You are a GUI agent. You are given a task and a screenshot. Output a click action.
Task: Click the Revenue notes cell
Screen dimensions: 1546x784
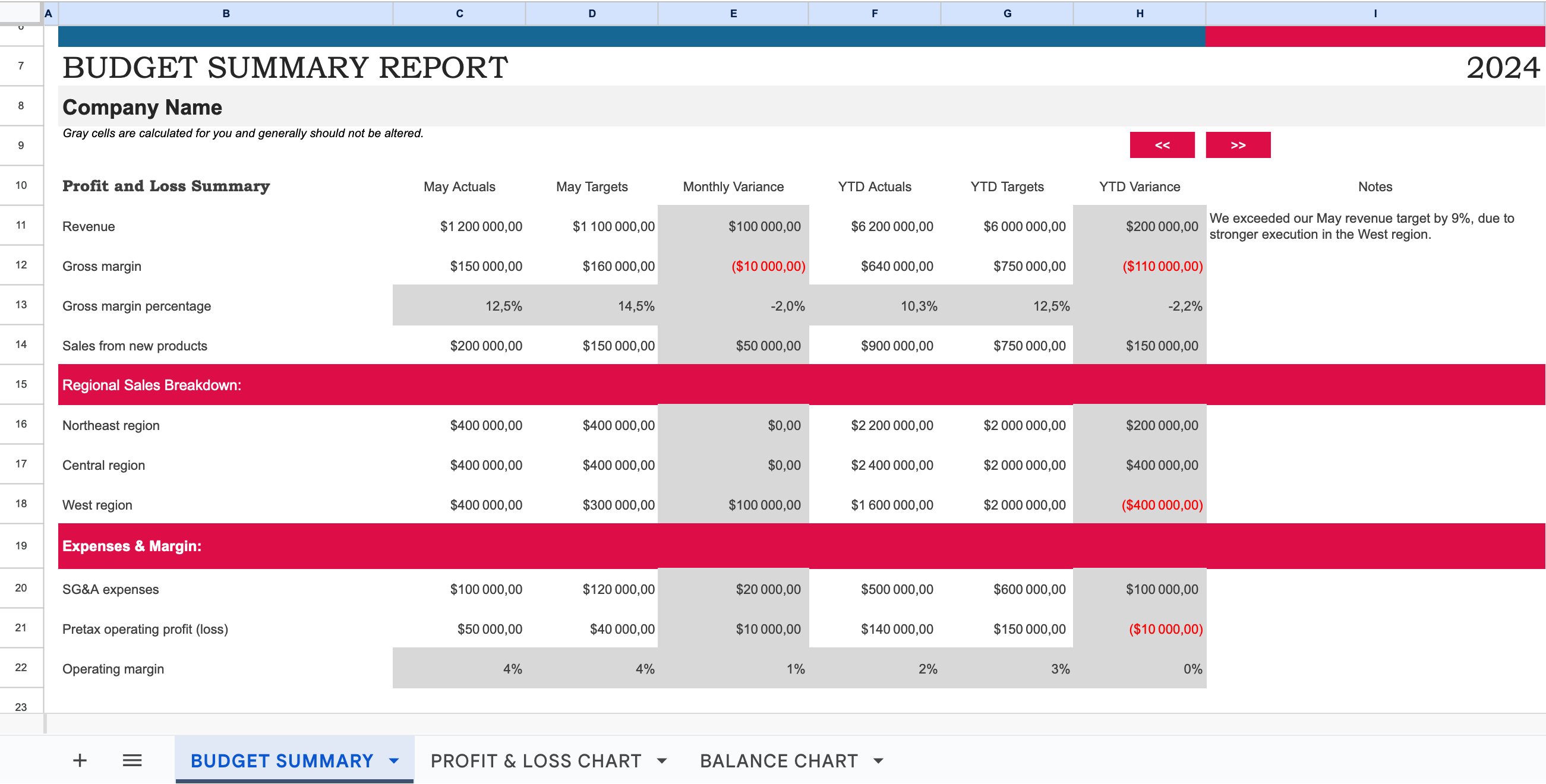tap(1375, 226)
